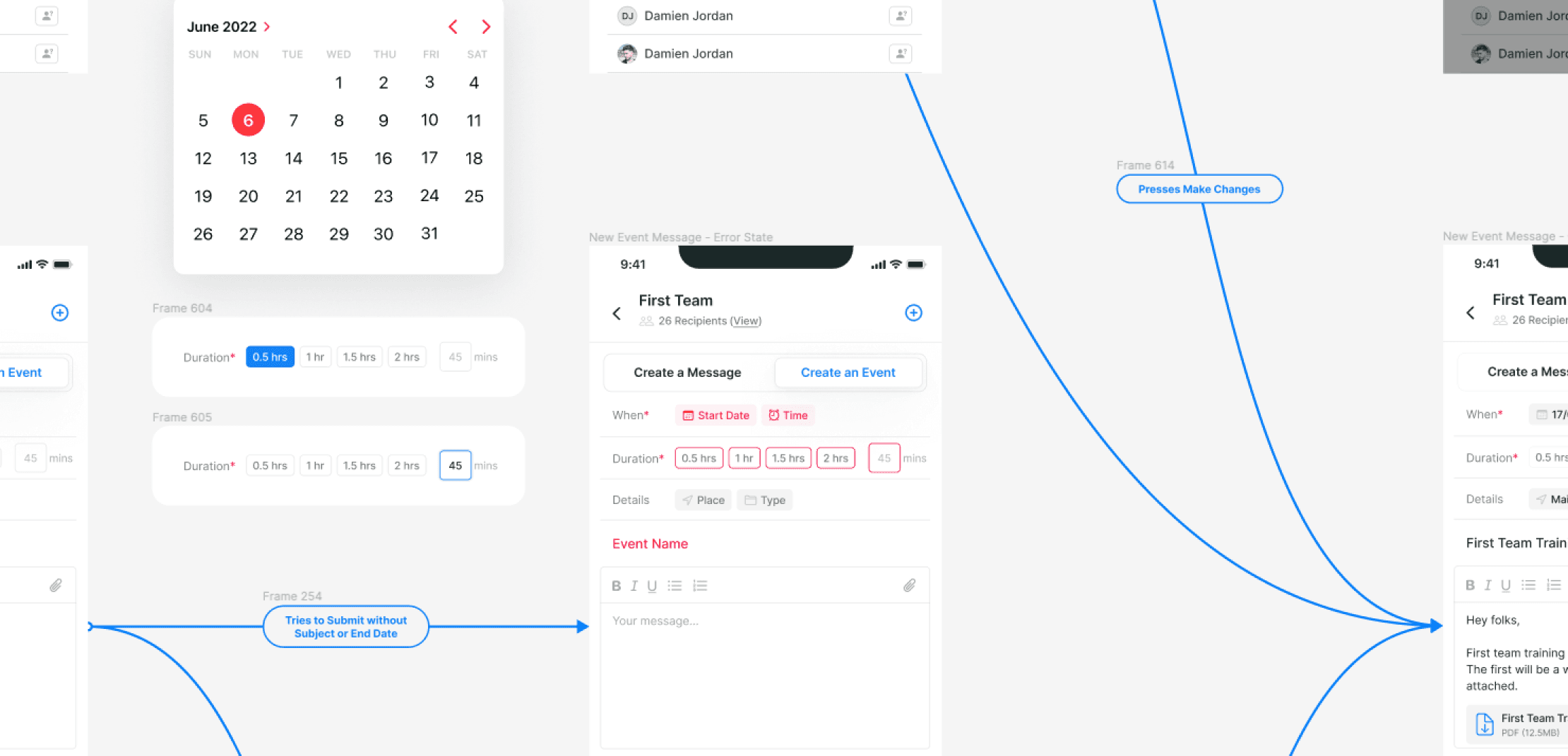Switch to the Create a Message tab
Viewport: 1568px width, 756px height.
tap(687, 373)
